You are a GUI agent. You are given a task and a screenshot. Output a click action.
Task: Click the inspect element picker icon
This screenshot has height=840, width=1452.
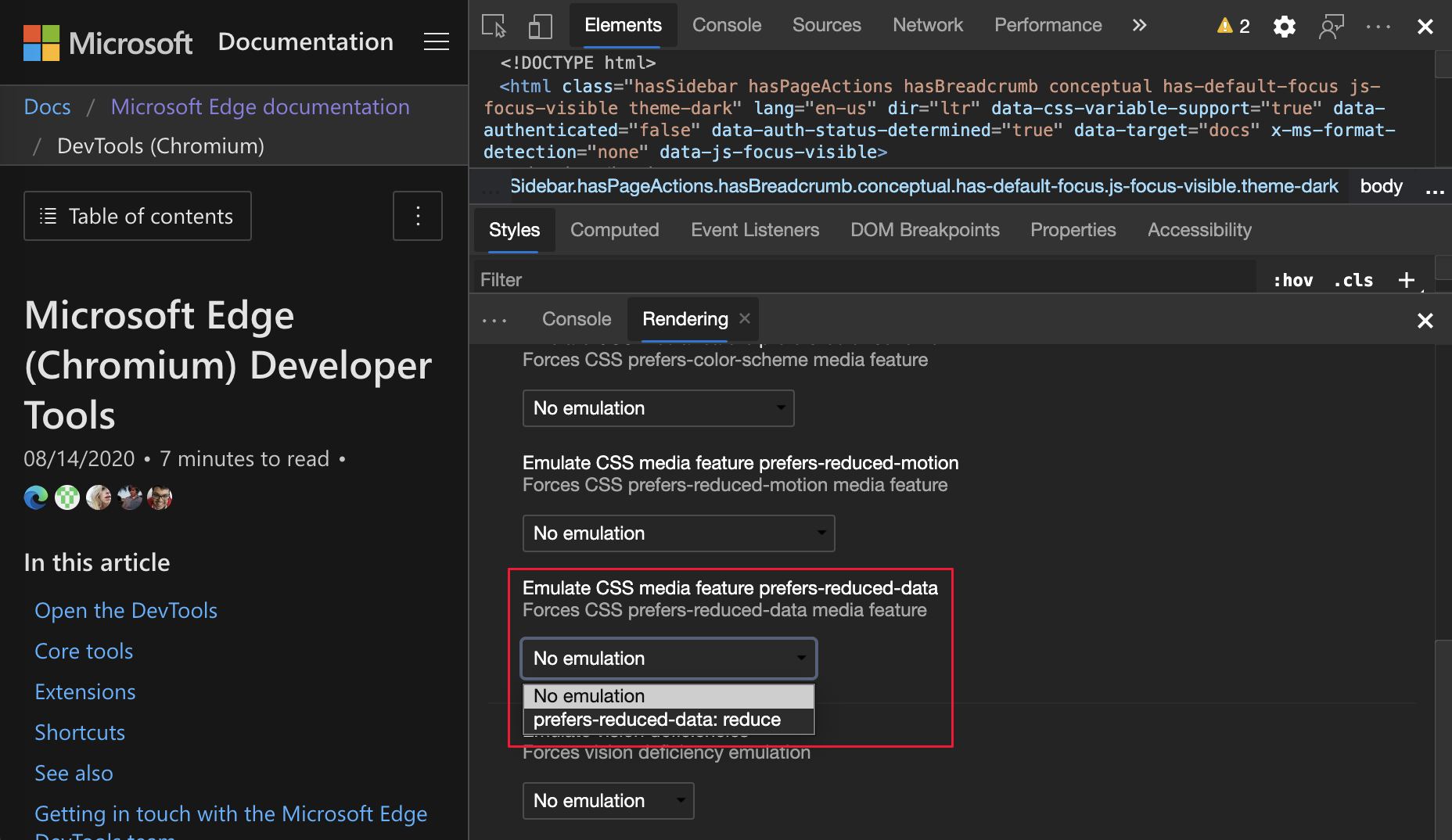coord(494,26)
